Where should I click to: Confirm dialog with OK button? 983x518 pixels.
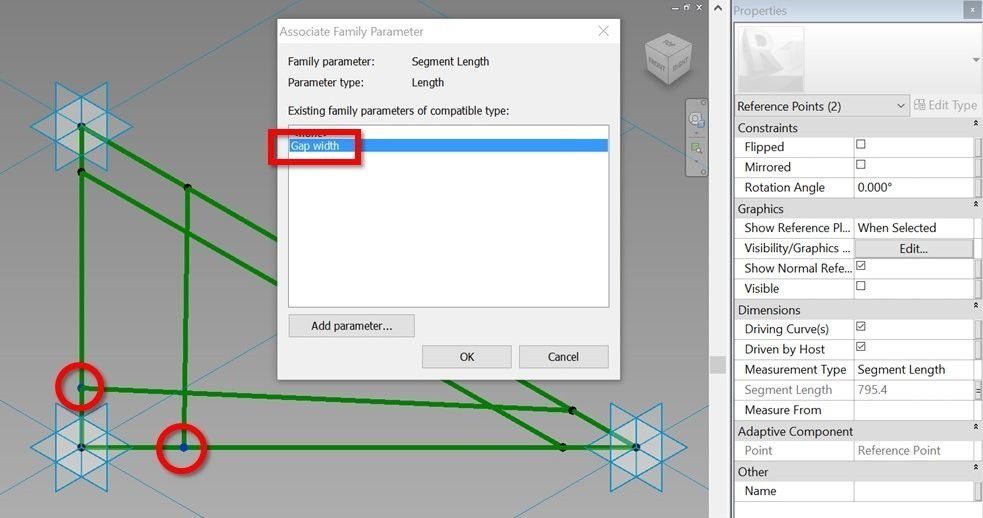(x=466, y=357)
